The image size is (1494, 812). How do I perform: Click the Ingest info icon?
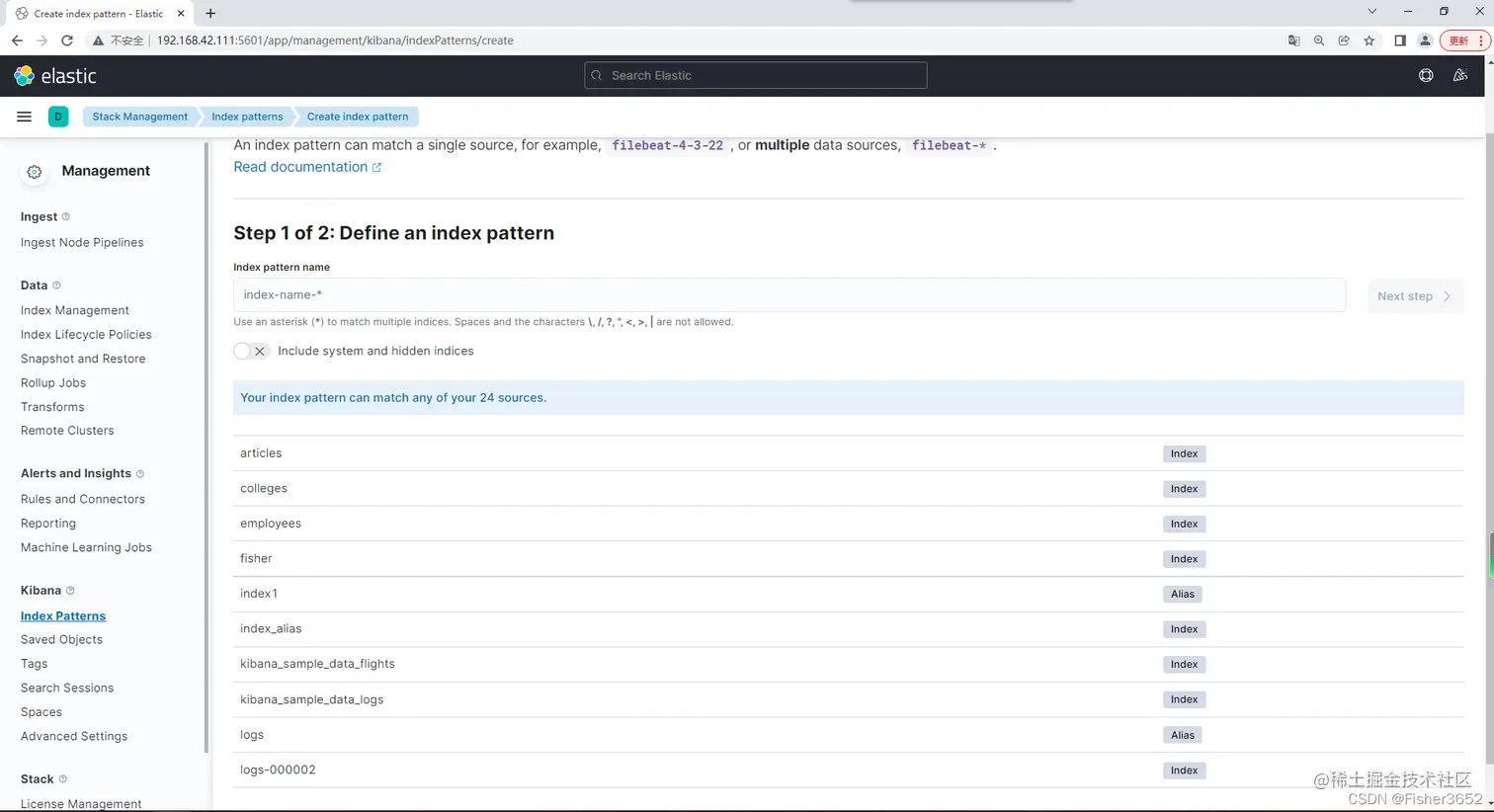click(66, 216)
